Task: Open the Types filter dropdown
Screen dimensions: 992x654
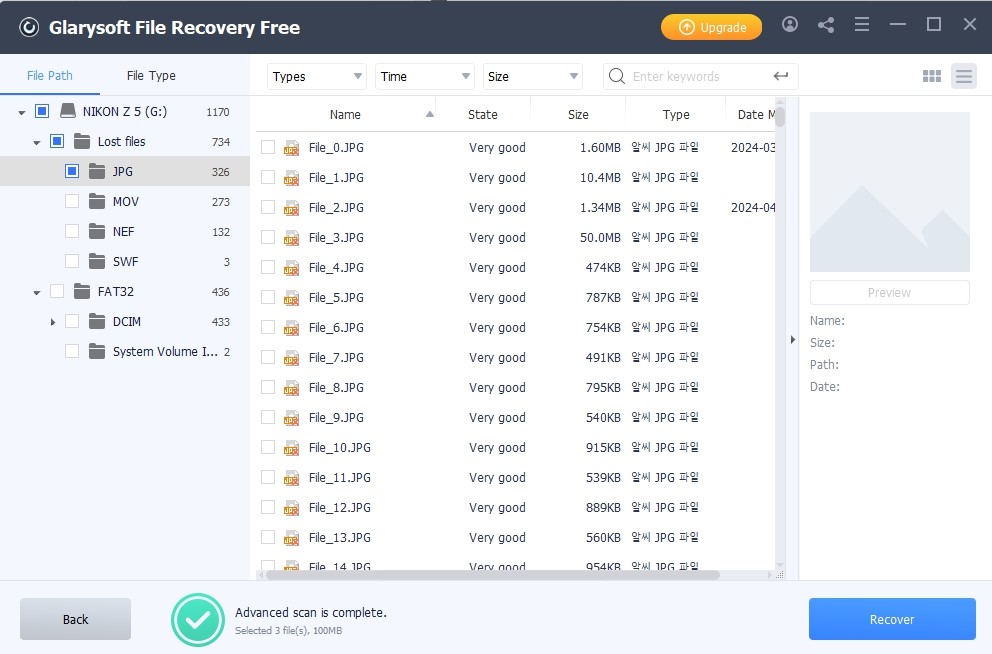Action: (317, 76)
